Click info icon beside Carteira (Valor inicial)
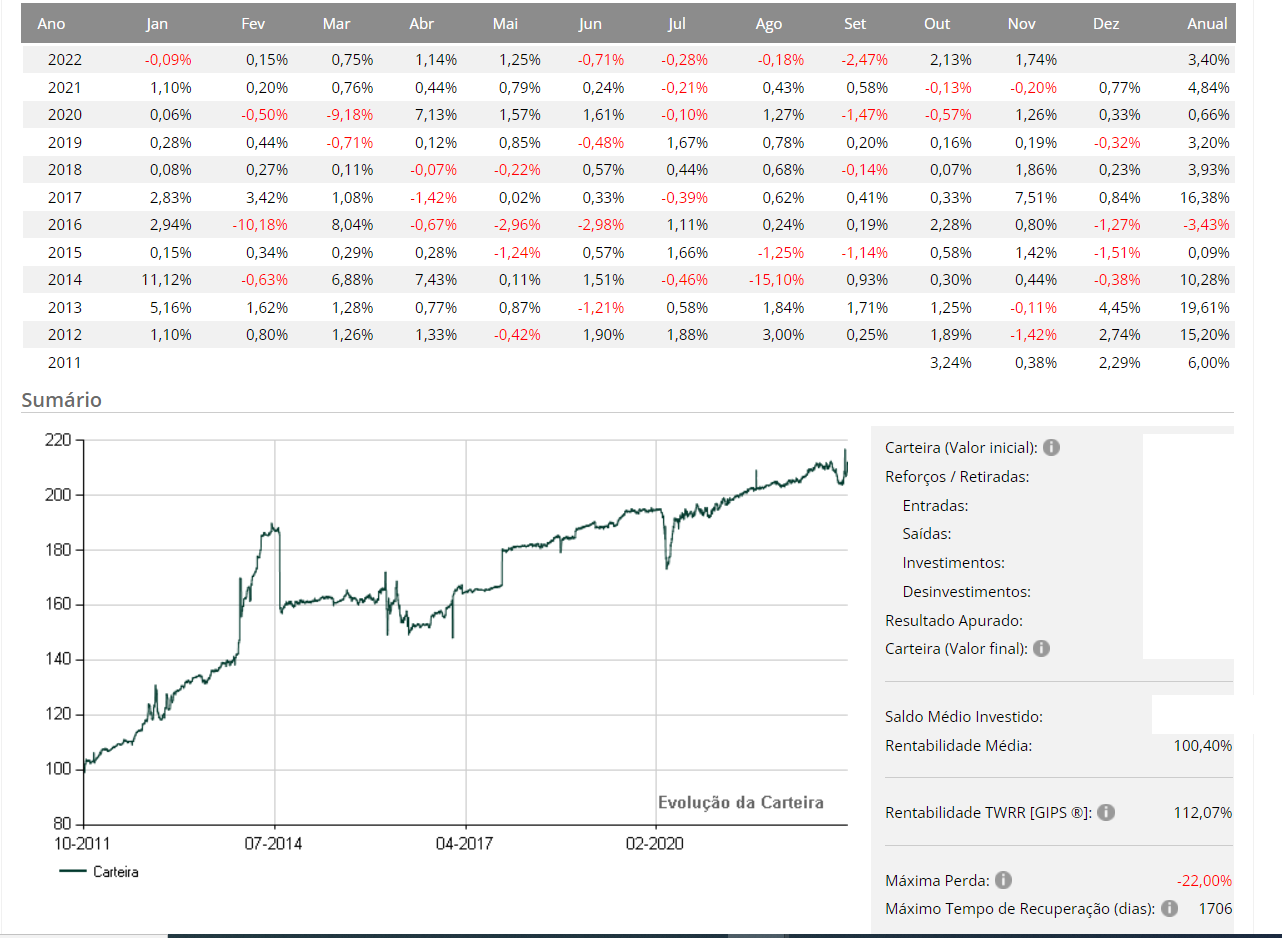 point(1051,447)
